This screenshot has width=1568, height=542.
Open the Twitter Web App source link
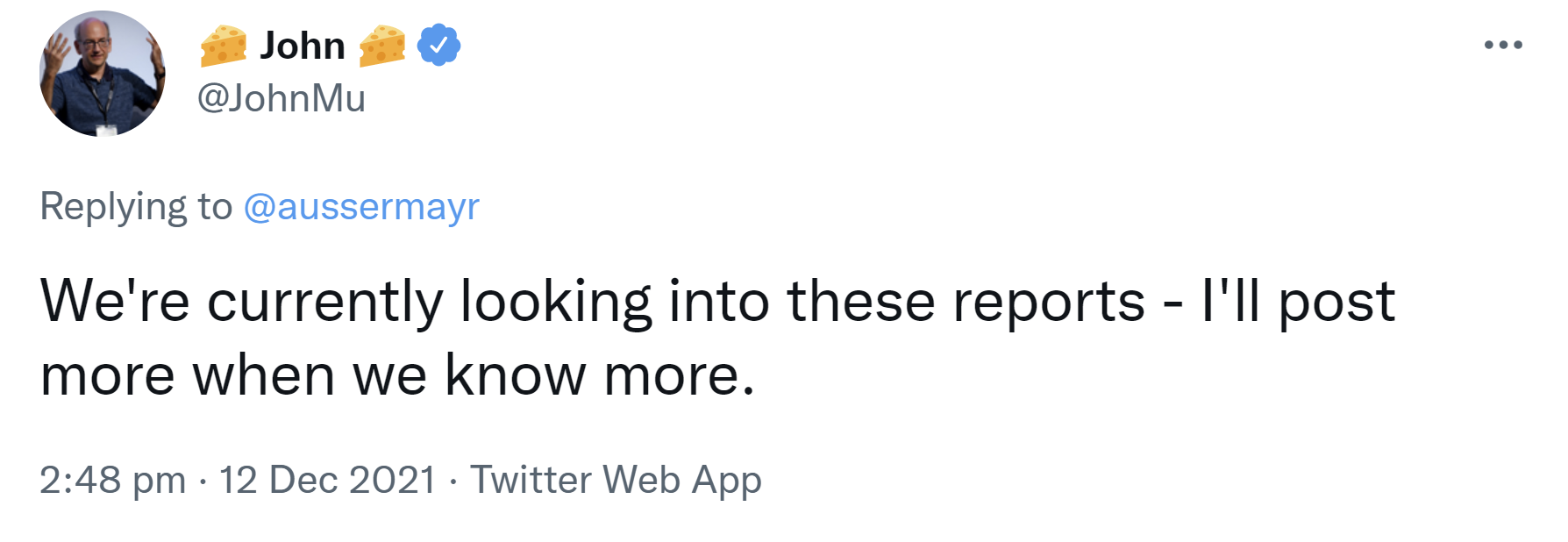point(616,480)
